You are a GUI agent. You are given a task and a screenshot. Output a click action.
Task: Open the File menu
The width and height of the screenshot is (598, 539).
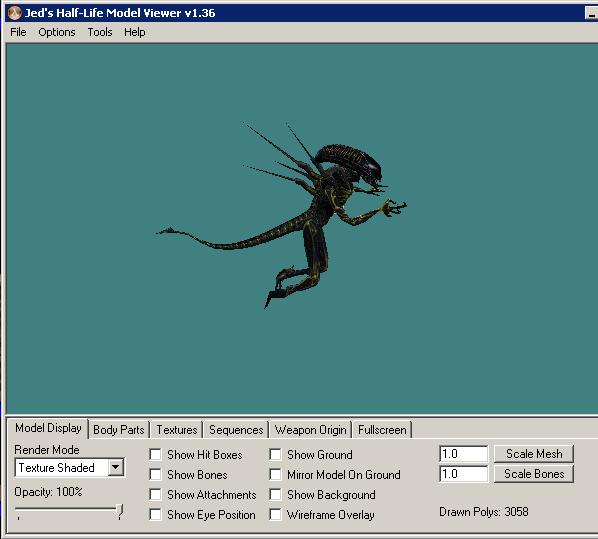(x=18, y=32)
